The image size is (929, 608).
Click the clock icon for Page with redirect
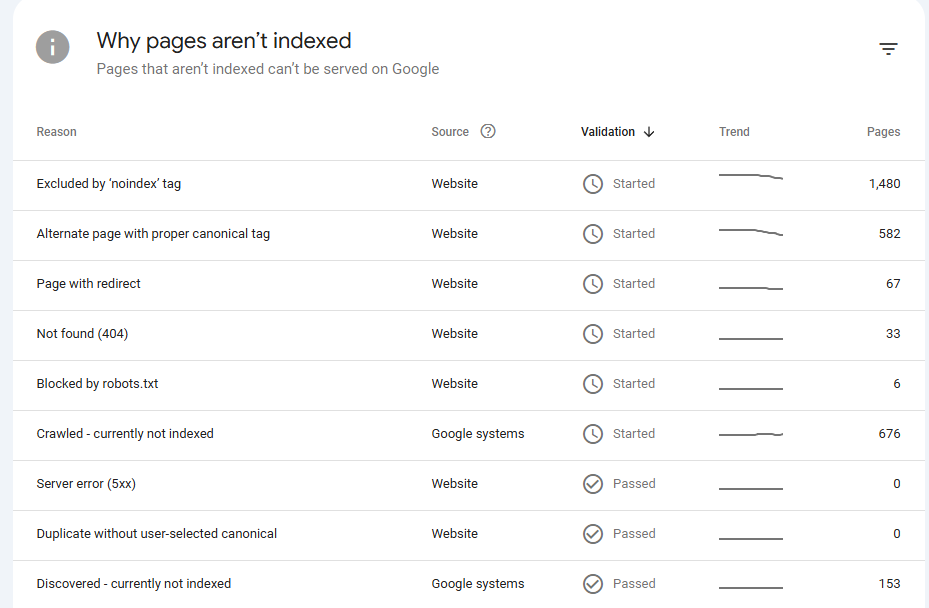(x=593, y=284)
